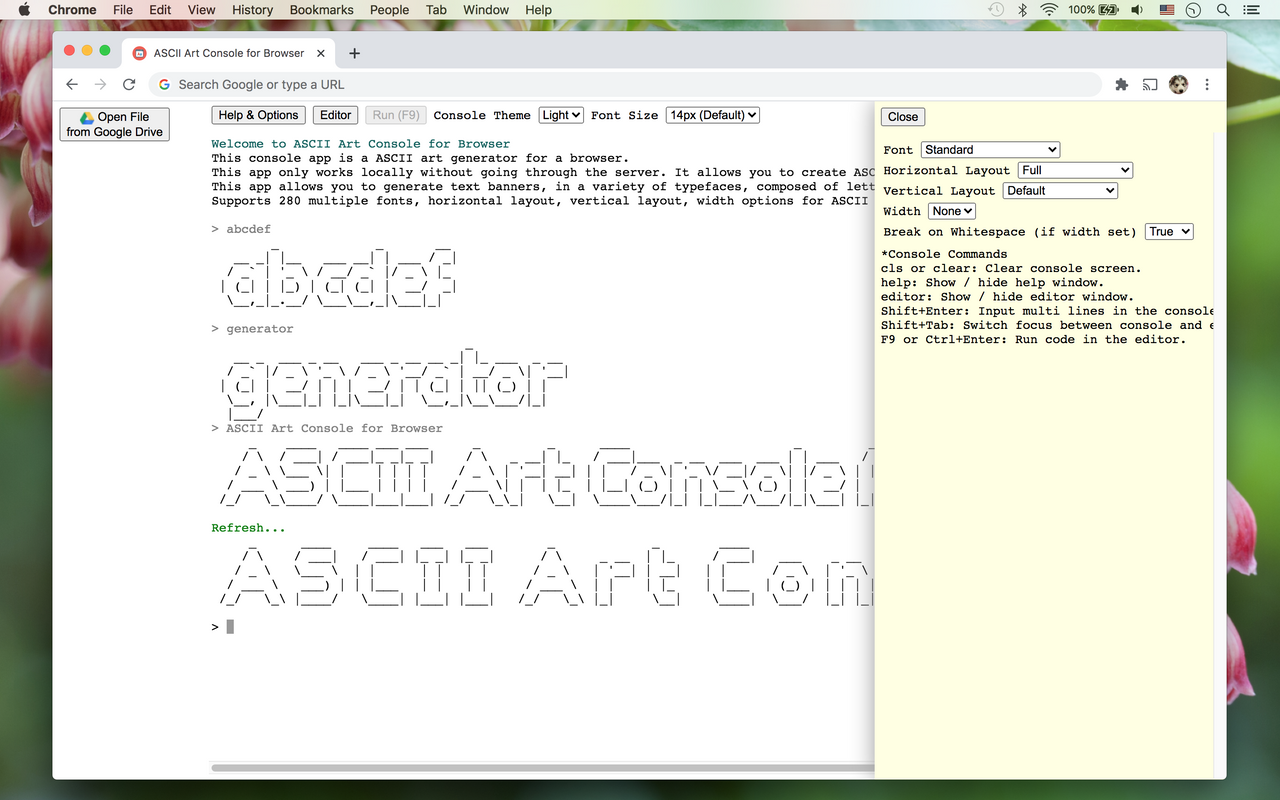The image size is (1280, 800).
Task: Open Chrome's three-dot menu icon
Action: [x=1207, y=85]
